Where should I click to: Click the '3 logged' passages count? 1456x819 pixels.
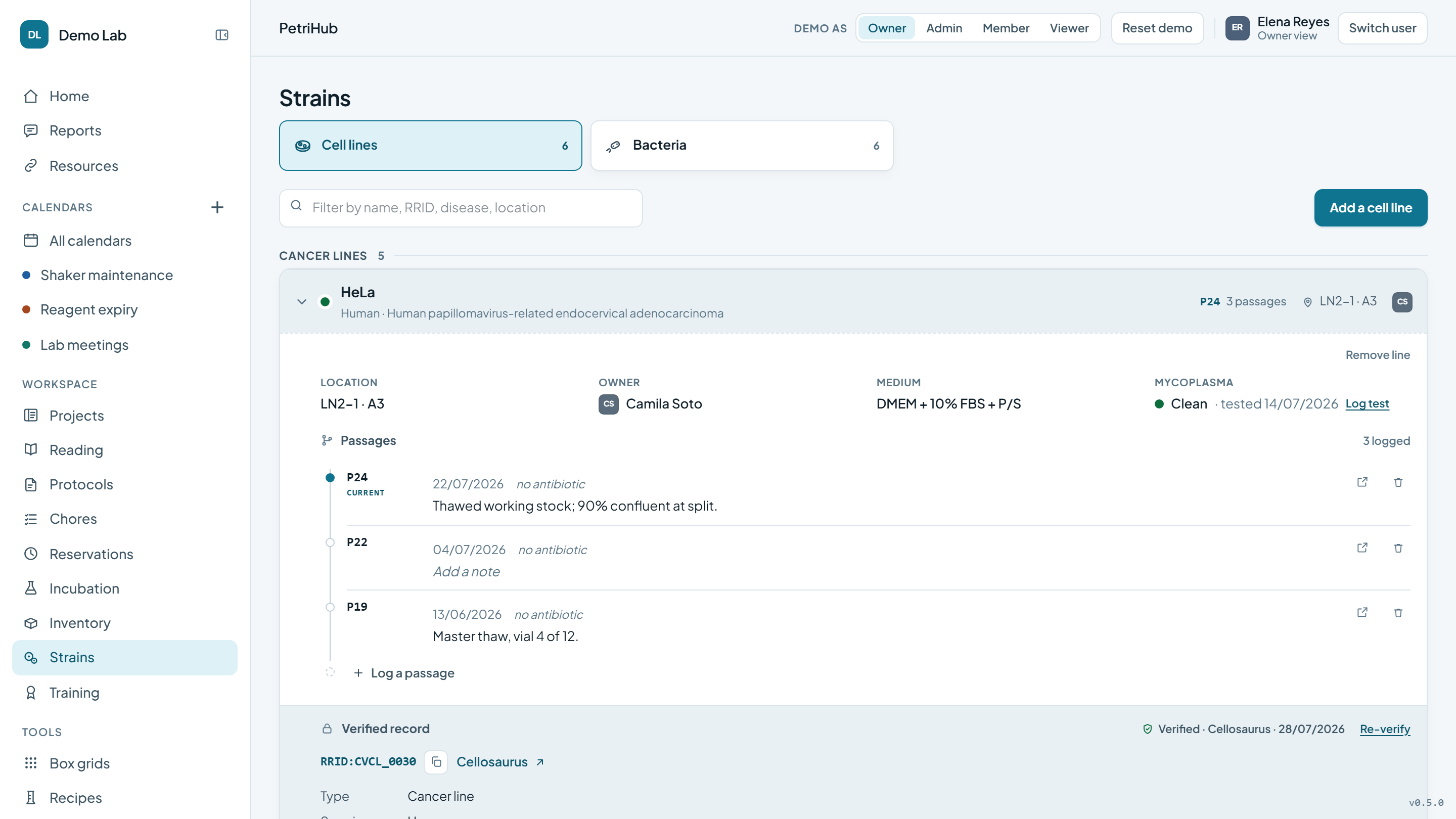[x=1386, y=441]
